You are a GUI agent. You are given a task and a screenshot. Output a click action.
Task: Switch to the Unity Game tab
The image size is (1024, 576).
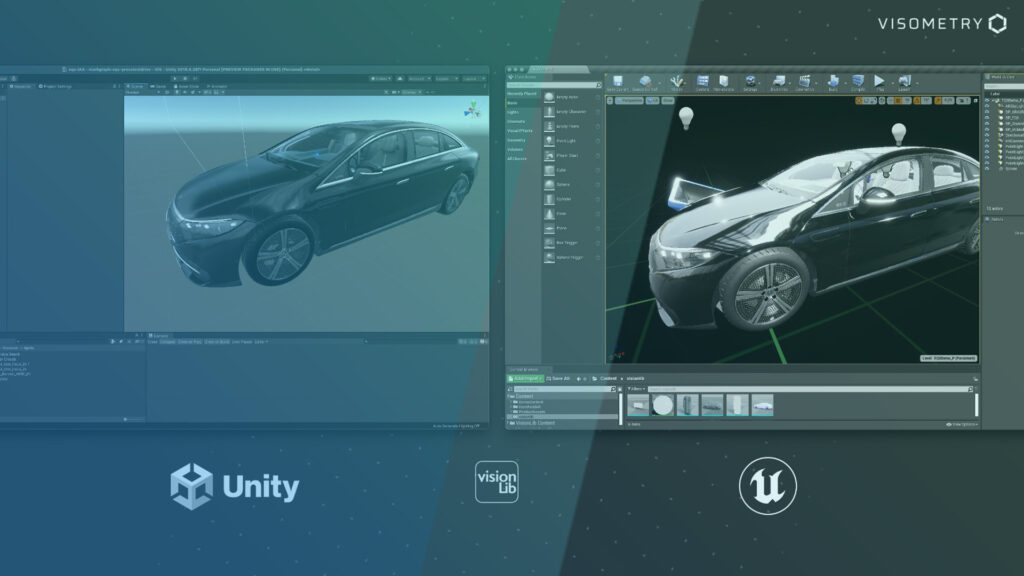click(159, 86)
